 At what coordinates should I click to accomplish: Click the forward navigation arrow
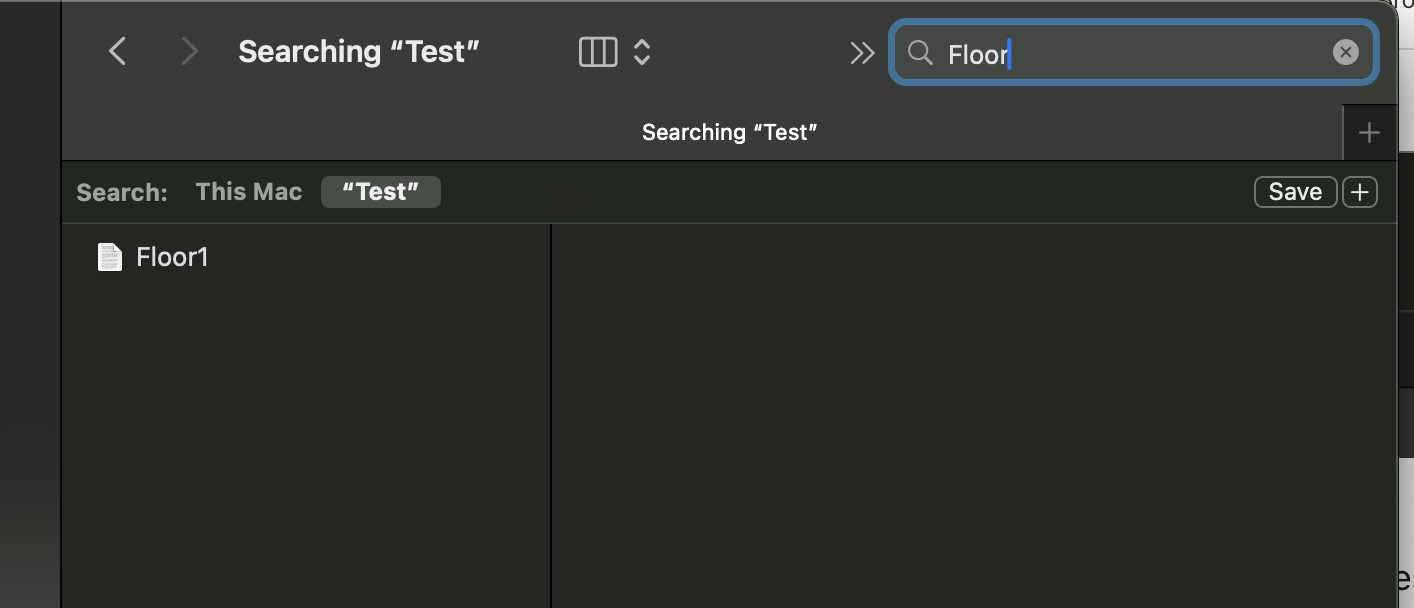(189, 52)
